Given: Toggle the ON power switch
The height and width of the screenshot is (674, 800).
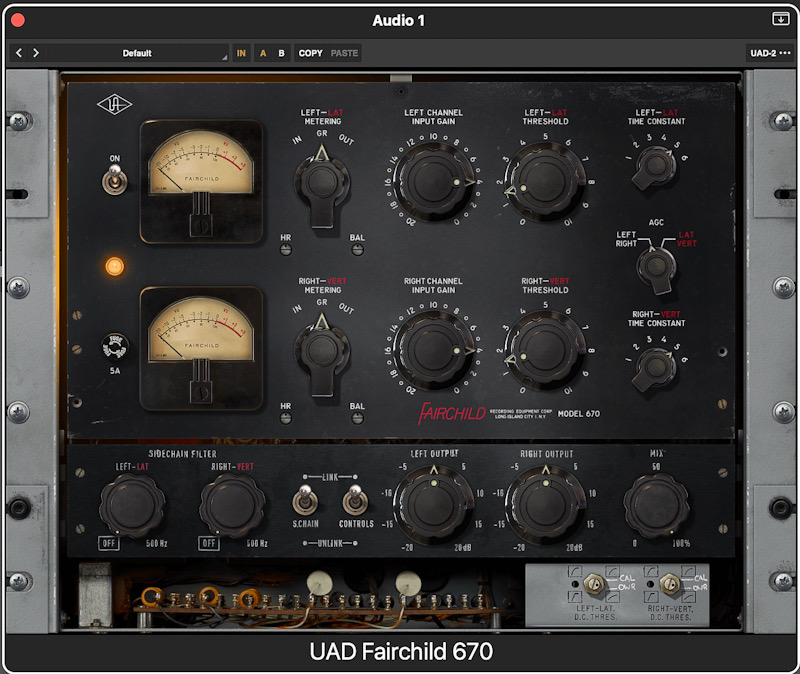Looking at the screenshot, I should click(x=114, y=179).
